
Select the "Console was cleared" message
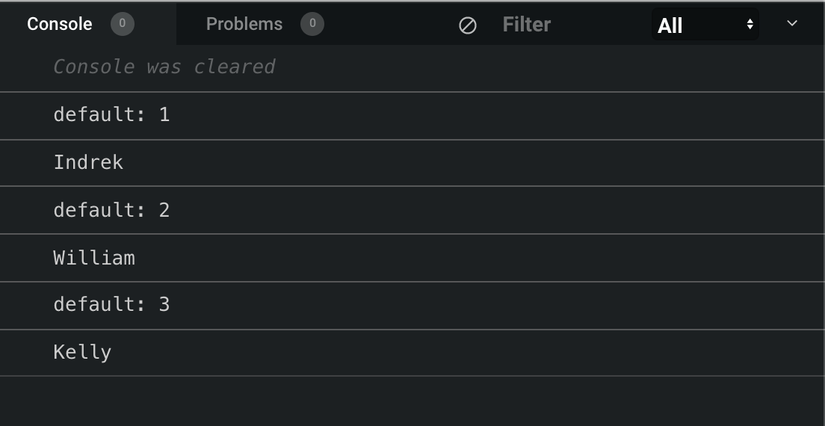(x=164, y=67)
